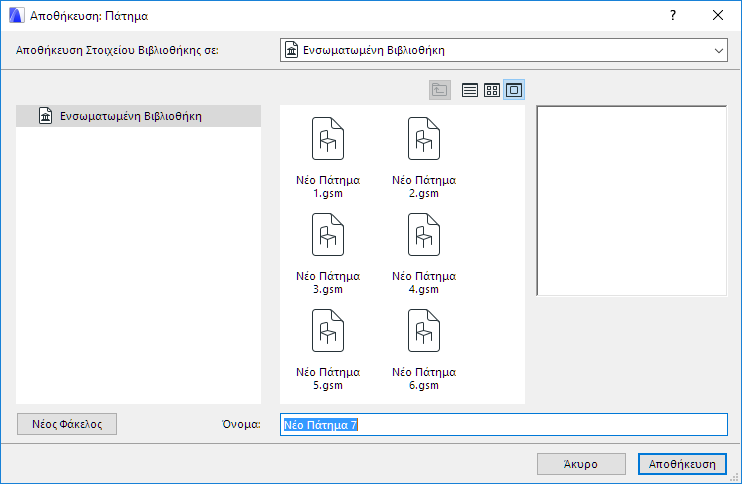Image resolution: width=742 pixels, height=484 pixels.
Task: Click the Νέο Πάτημα 6.gsm file name
Action: click(424, 378)
